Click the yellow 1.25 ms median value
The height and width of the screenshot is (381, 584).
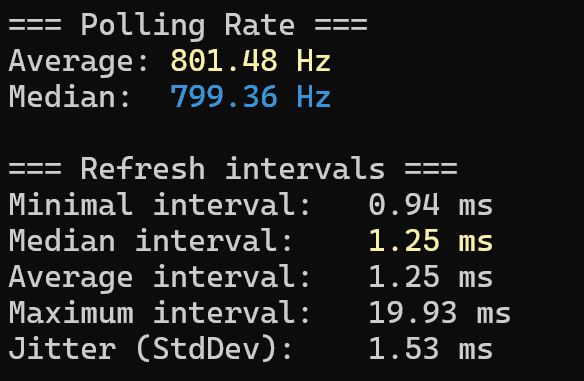point(431,241)
